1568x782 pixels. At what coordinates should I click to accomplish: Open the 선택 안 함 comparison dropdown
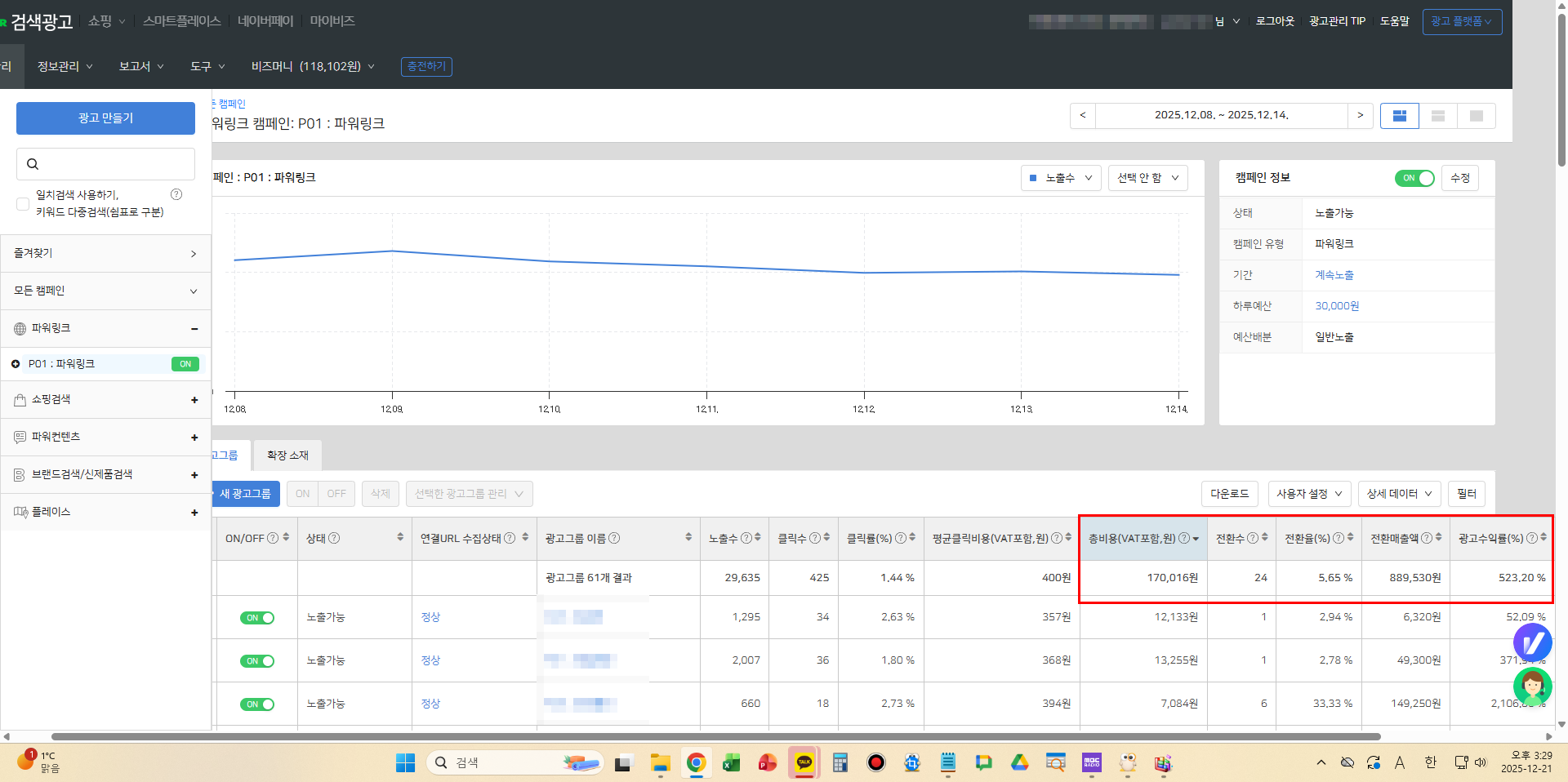click(1147, 178)
